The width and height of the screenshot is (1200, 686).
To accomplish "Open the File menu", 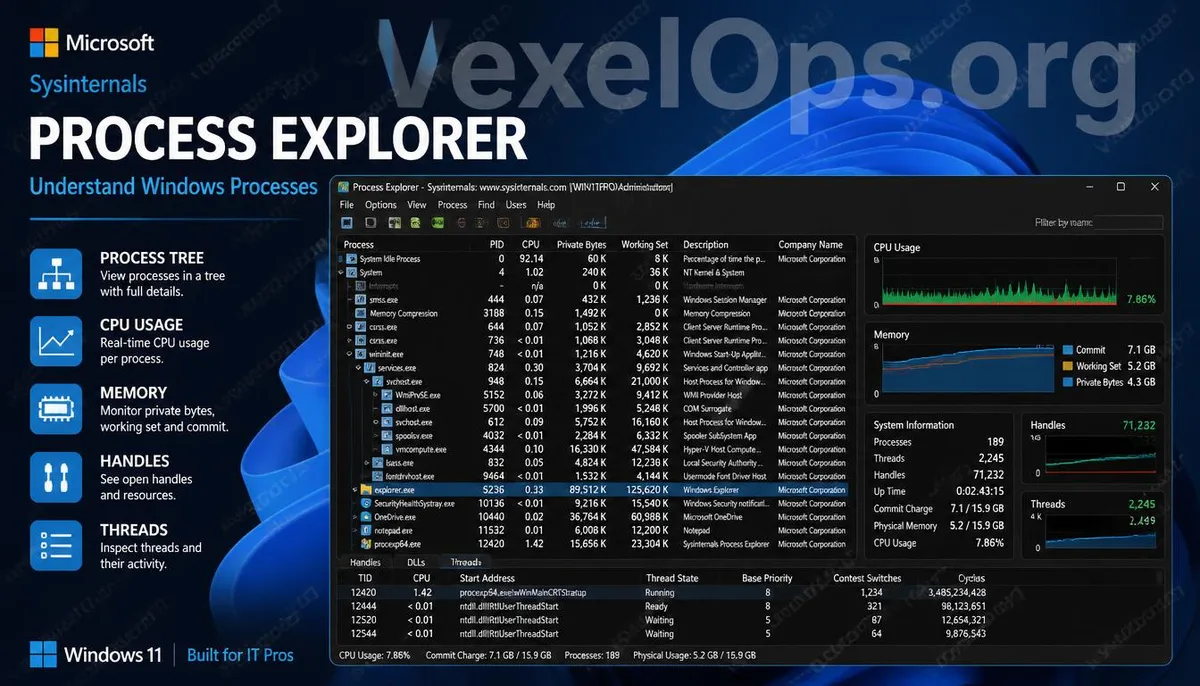I will pyautogui.click(x=347, y=205).
